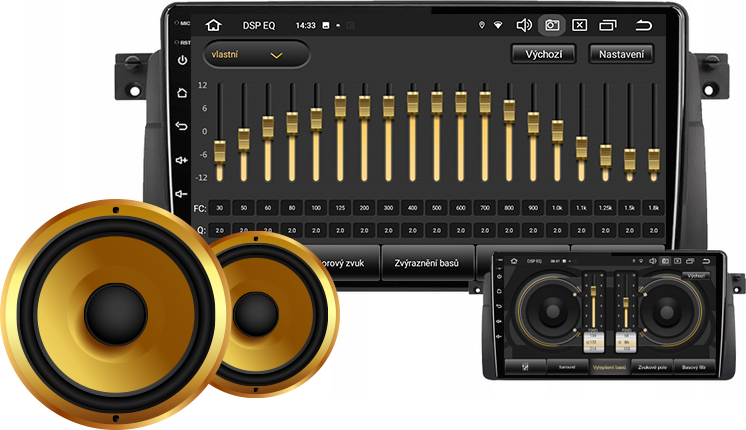The height and width of the screenshot is (430, 746).
Task: Open recent apps overlapping-windows icon
Action: [608, 25]
